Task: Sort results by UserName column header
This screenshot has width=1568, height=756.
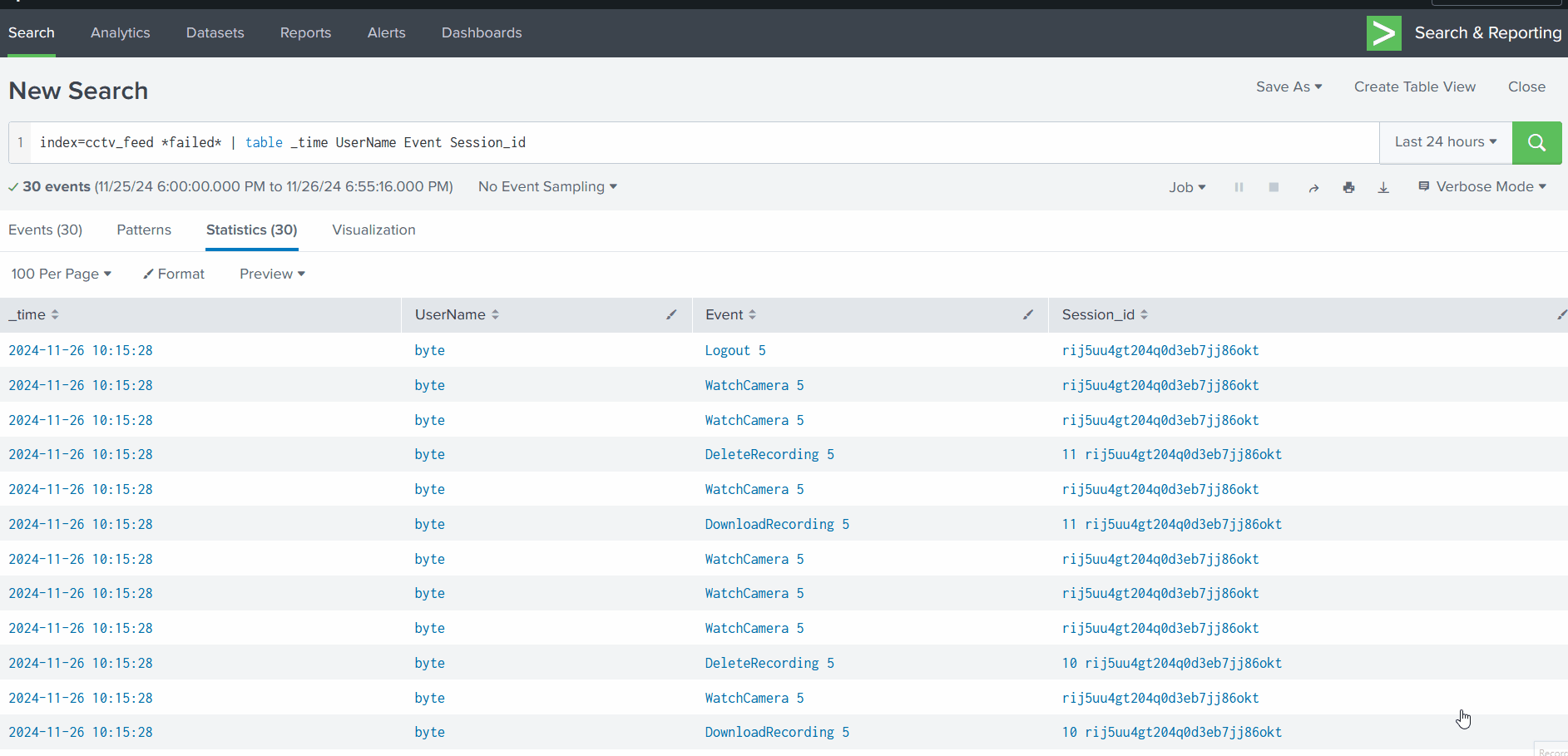Action: pos(457,314)
